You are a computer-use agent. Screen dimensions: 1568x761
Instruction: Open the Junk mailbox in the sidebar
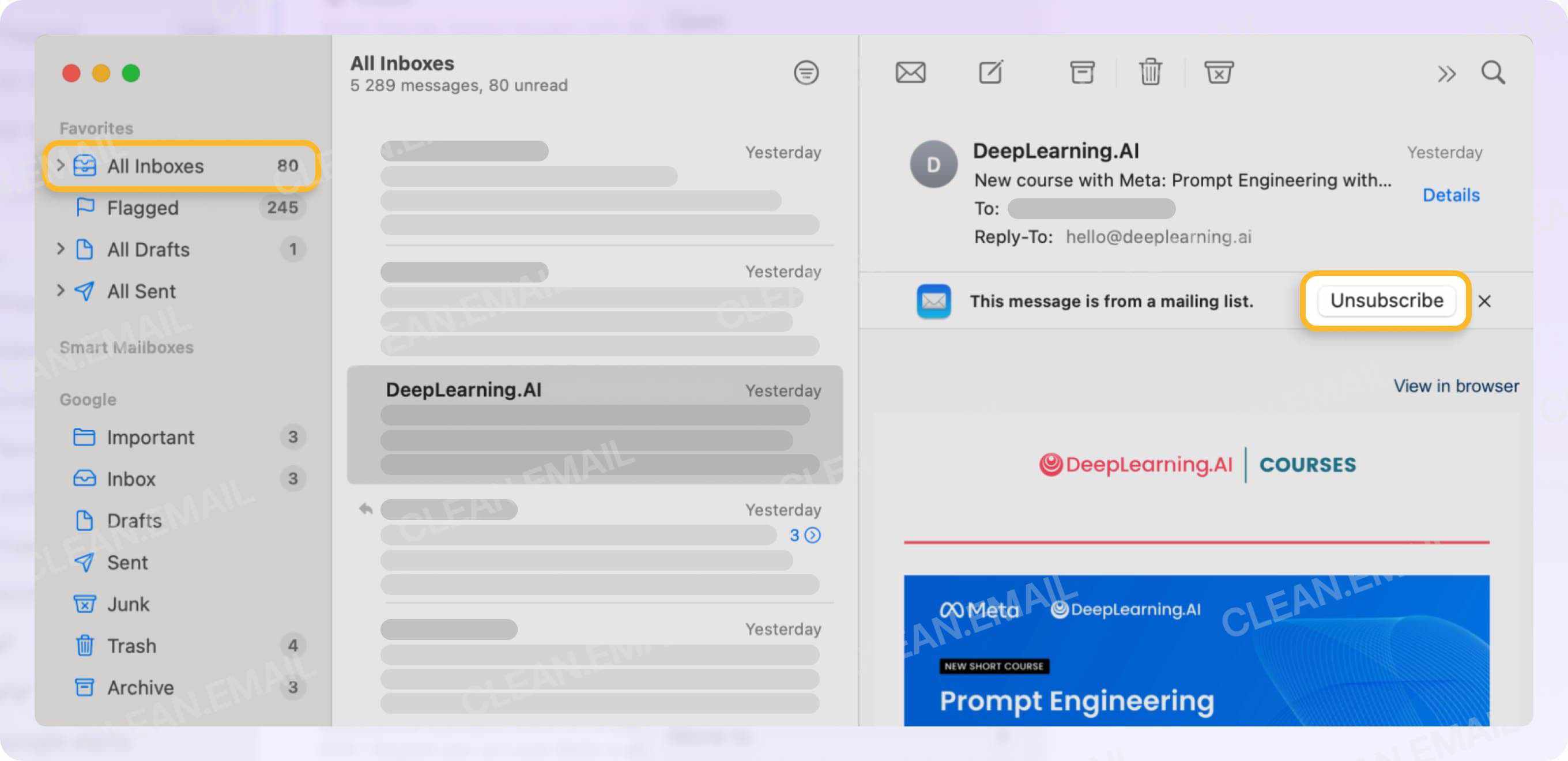[129, 604]
